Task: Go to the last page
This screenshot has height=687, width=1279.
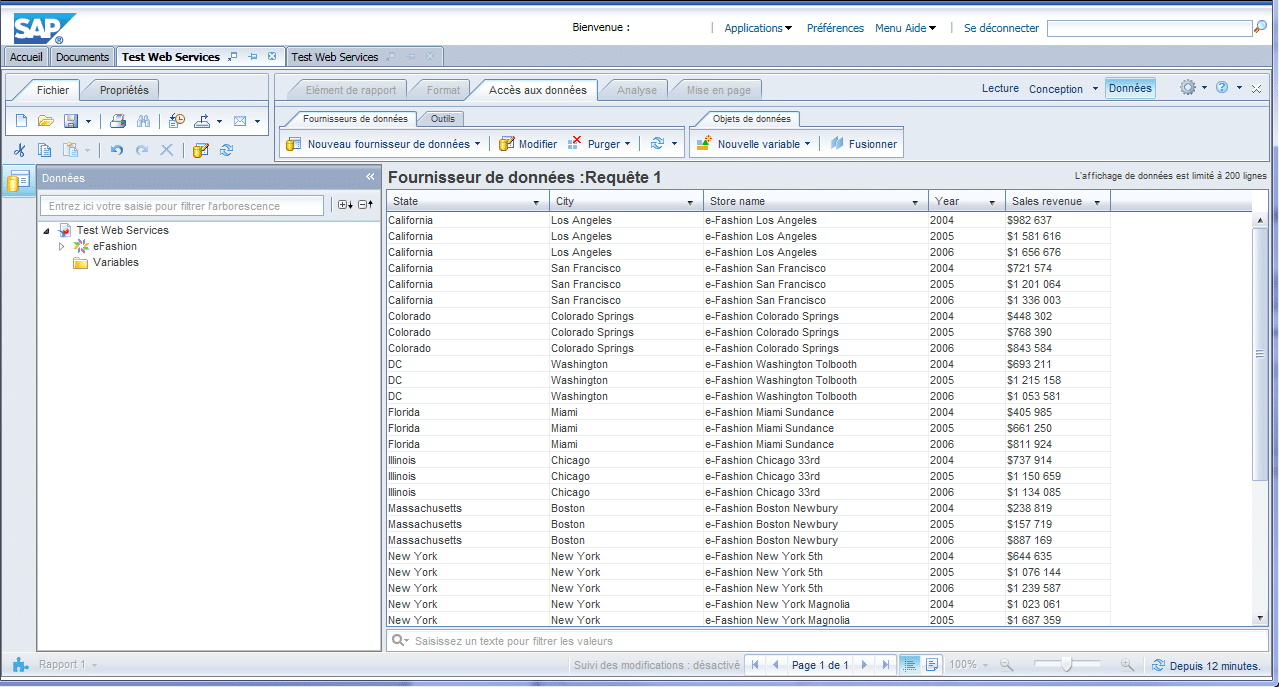Action: click(884, 664)
